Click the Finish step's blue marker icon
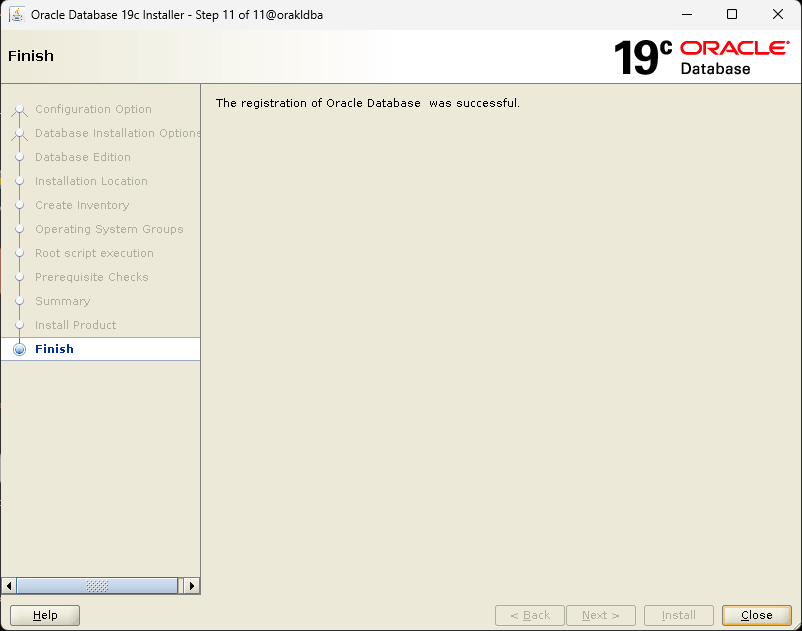The height and width of the screenshot is (631, 802). [x=19, y=349]
